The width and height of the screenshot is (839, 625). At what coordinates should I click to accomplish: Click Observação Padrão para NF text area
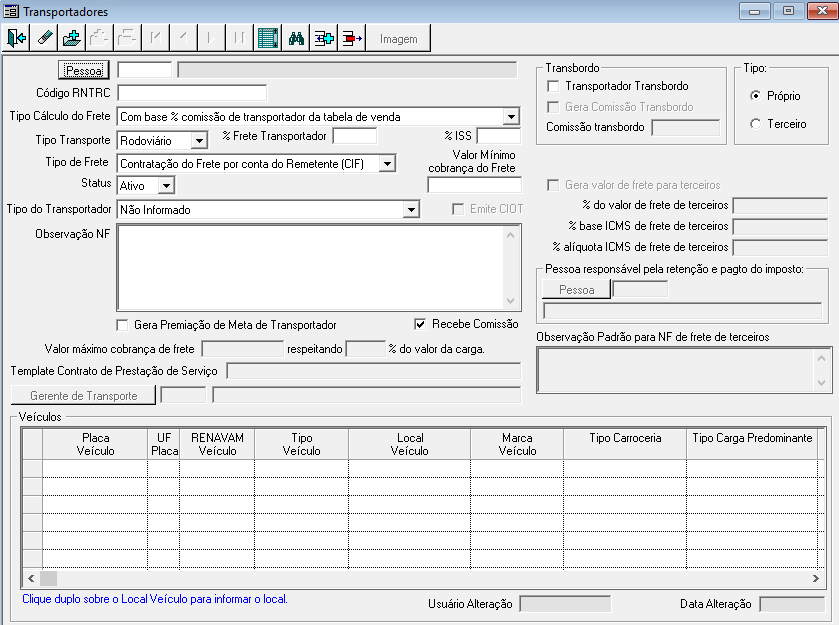pyautogui.click(x=684, y=370)
